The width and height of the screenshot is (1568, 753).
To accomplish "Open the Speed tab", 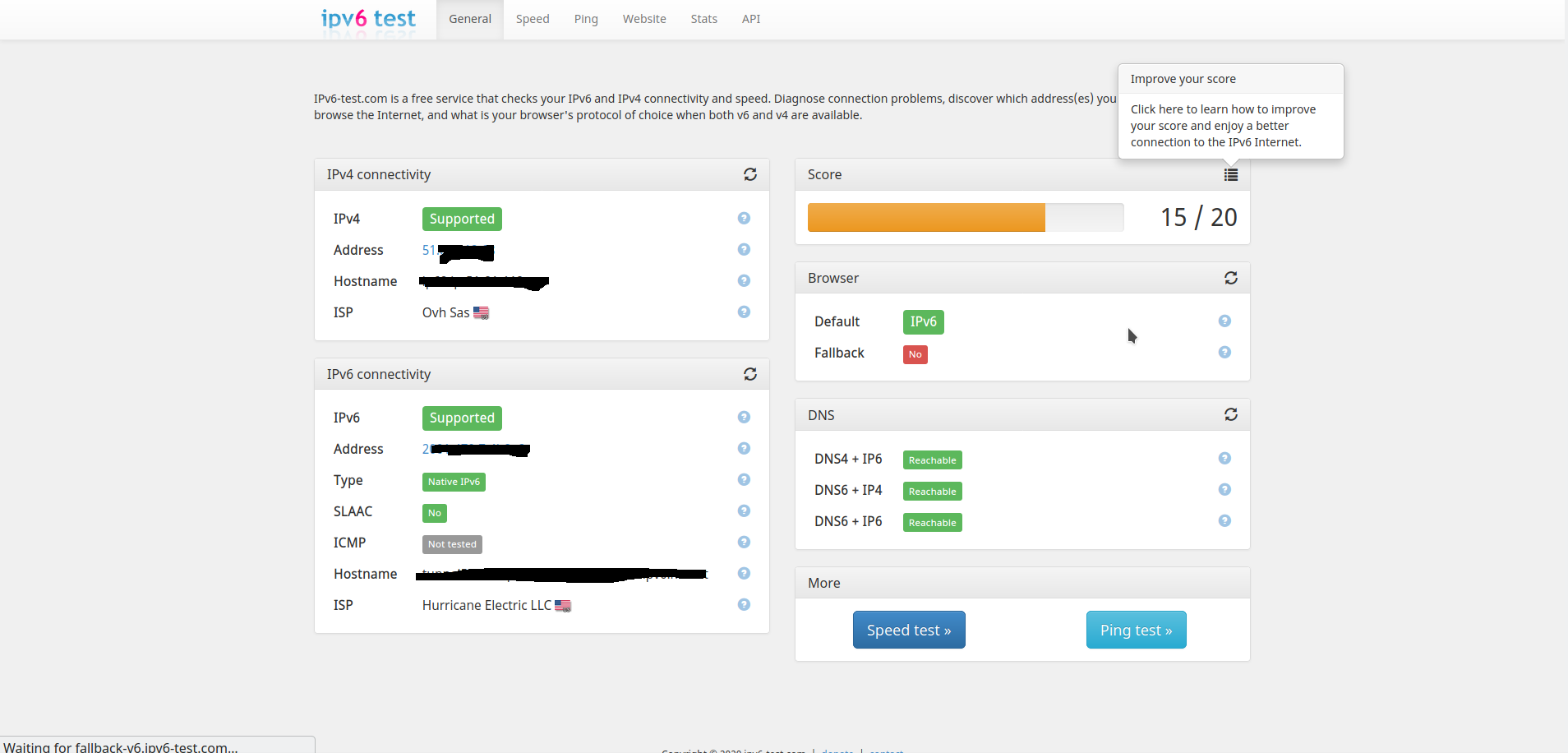I will (532, 19).
